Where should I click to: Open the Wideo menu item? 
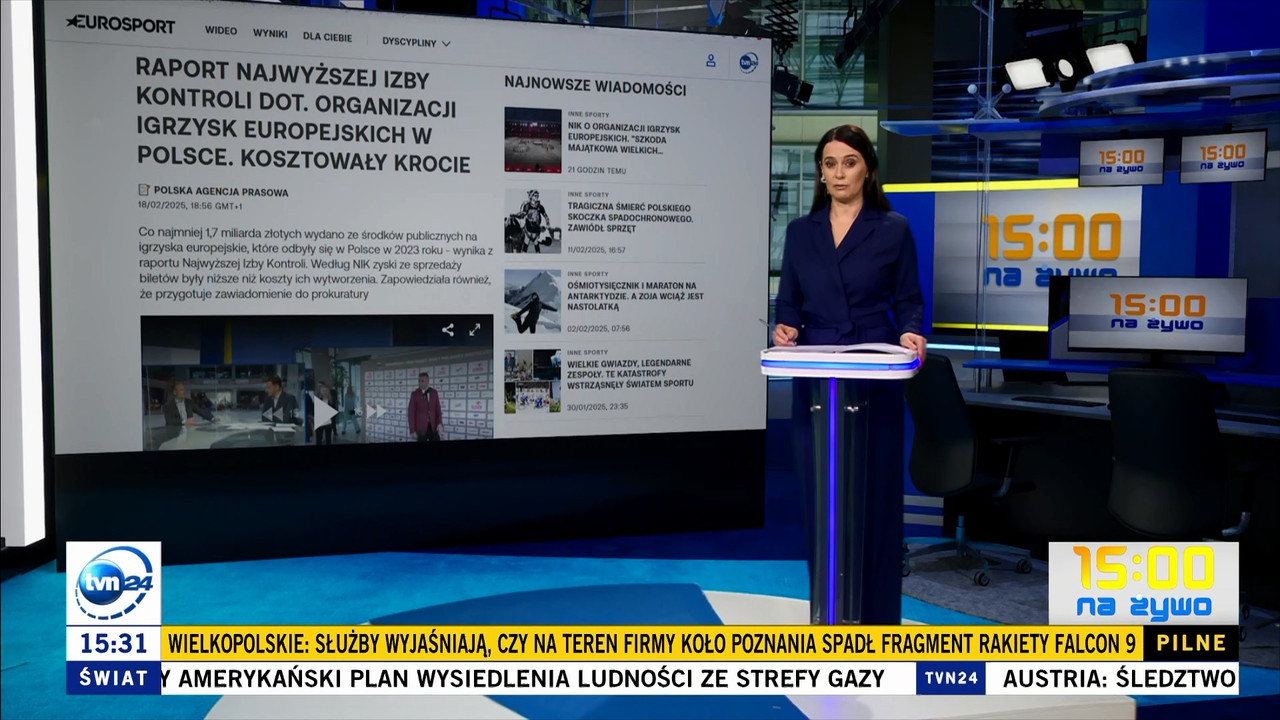(x=221, y=30)
